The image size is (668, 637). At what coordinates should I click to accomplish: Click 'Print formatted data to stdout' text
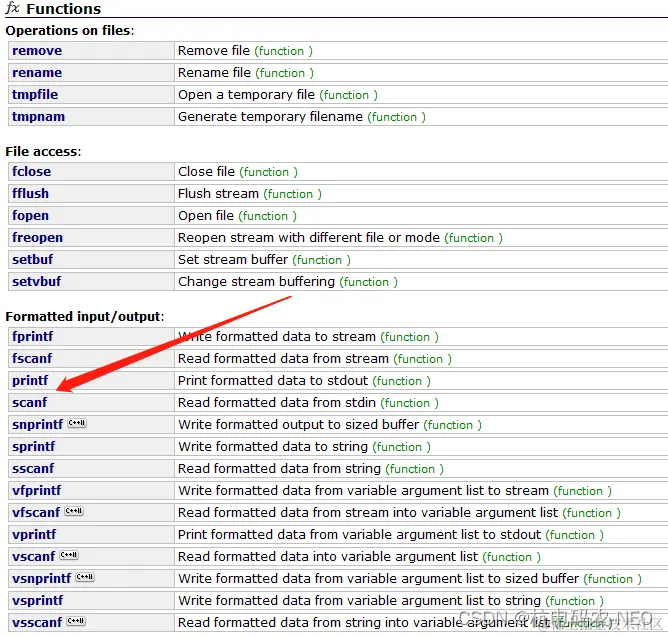[x=273, y=380]
